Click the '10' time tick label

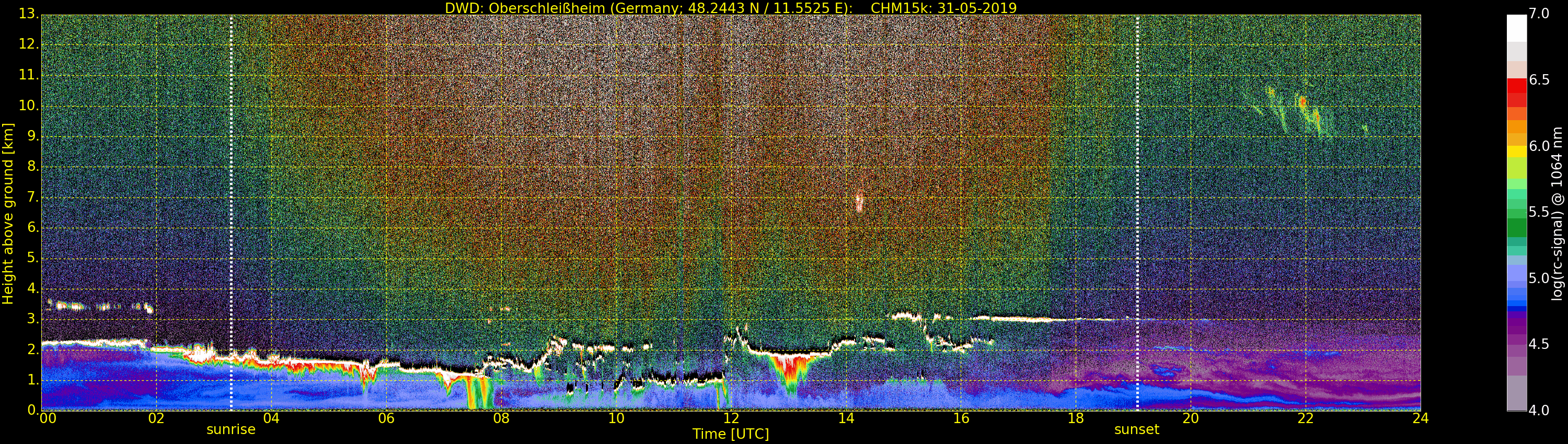(616, 418)
